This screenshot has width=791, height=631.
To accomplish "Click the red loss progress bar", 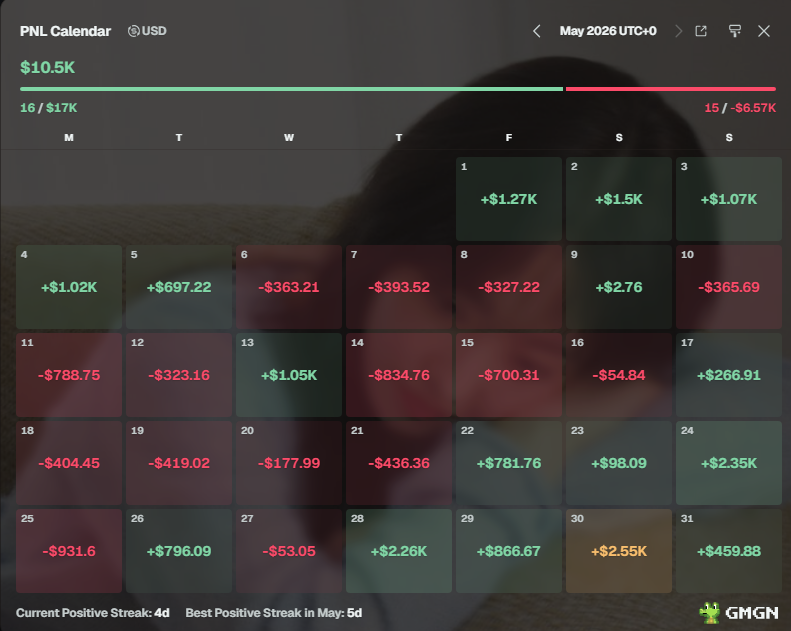I will pyautogui.click(x=670, y=89).
